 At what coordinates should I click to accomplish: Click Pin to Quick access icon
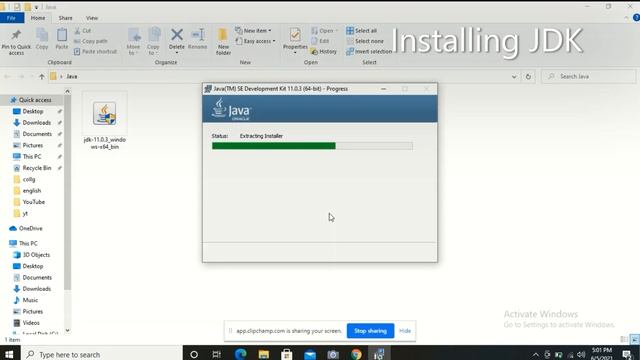[16, 35]
